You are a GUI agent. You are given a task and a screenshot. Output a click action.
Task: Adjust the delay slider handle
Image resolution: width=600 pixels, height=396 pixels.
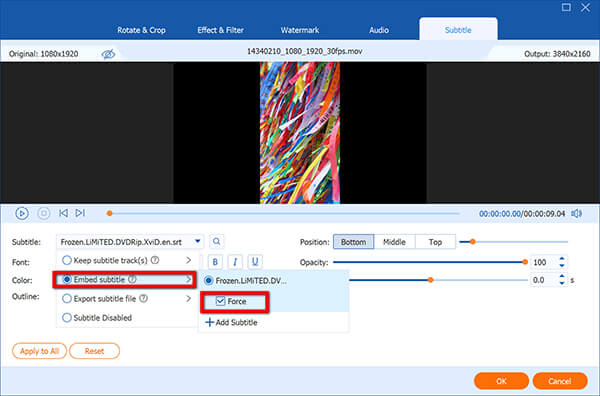pos(430,280)
